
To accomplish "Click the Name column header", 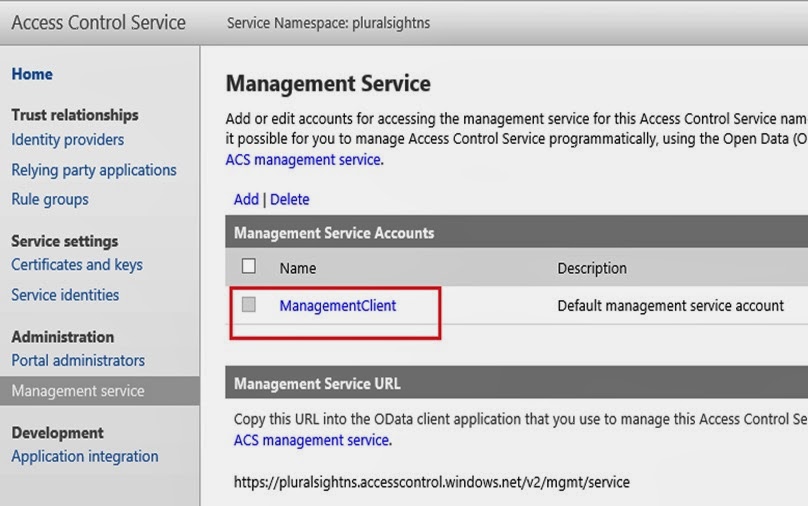I will (298, 268).
